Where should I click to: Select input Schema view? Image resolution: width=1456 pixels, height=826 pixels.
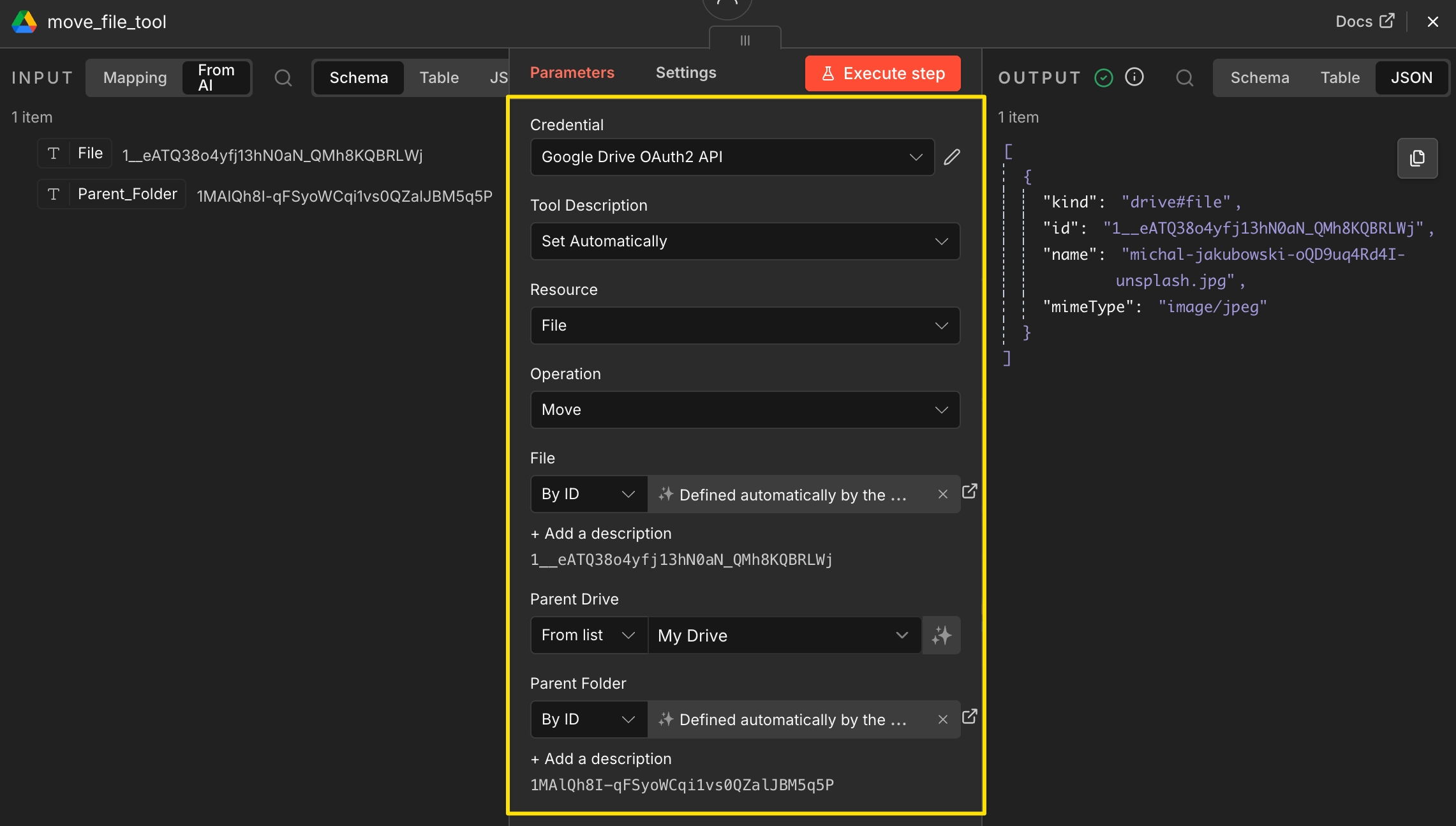[359, 78]
